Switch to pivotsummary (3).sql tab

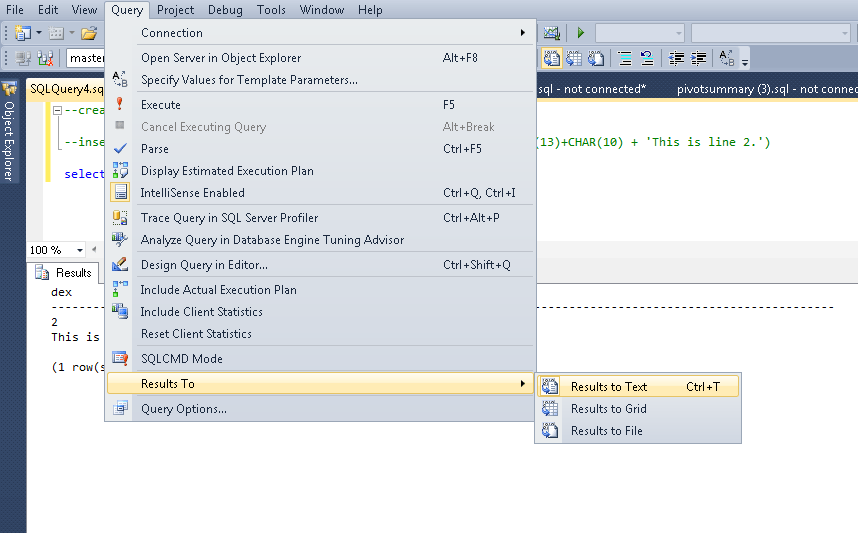pos(760,89)
